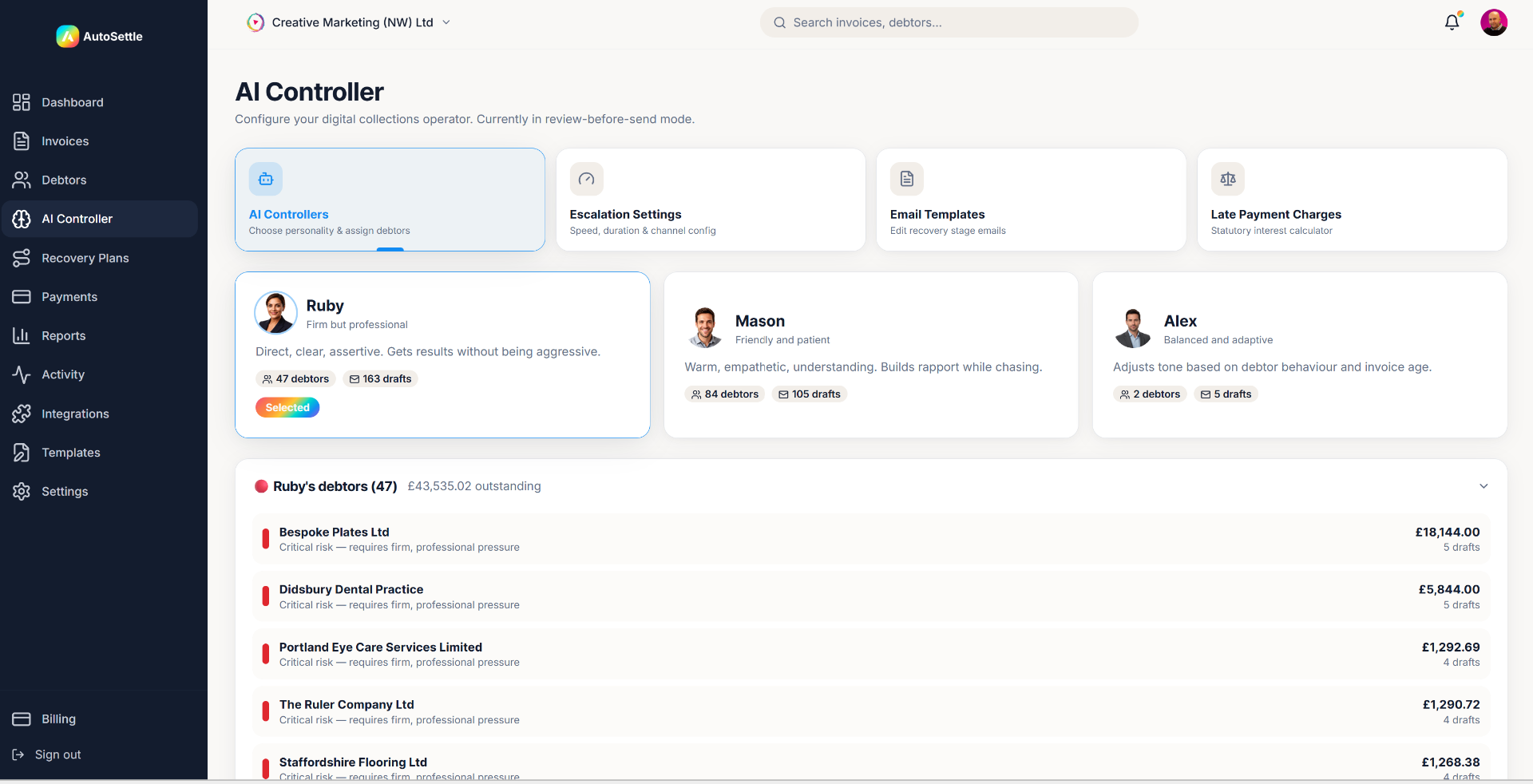Switch to the Email Templates tab

click(1031, 200)
